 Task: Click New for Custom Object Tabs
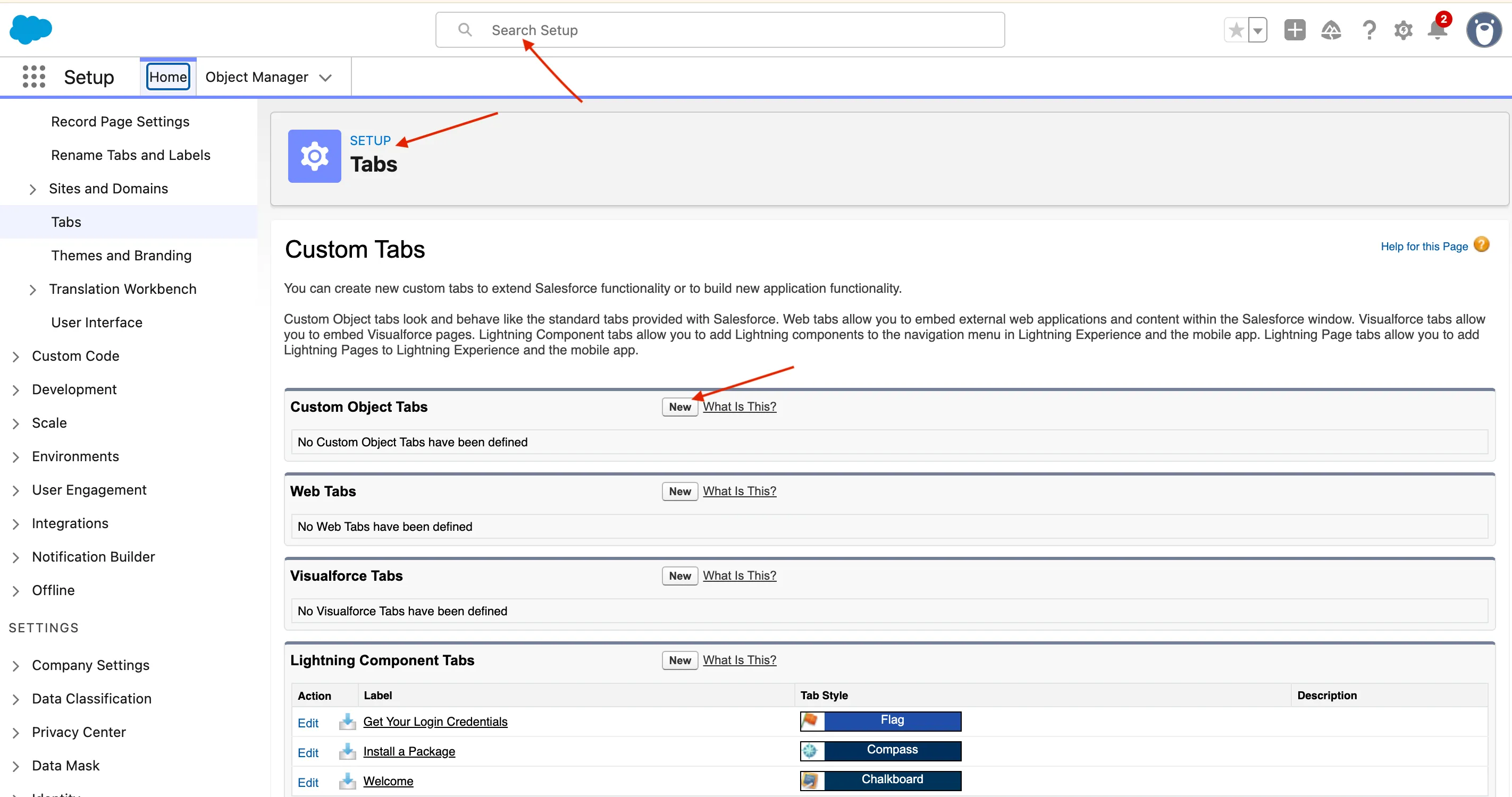coord(679,407)
